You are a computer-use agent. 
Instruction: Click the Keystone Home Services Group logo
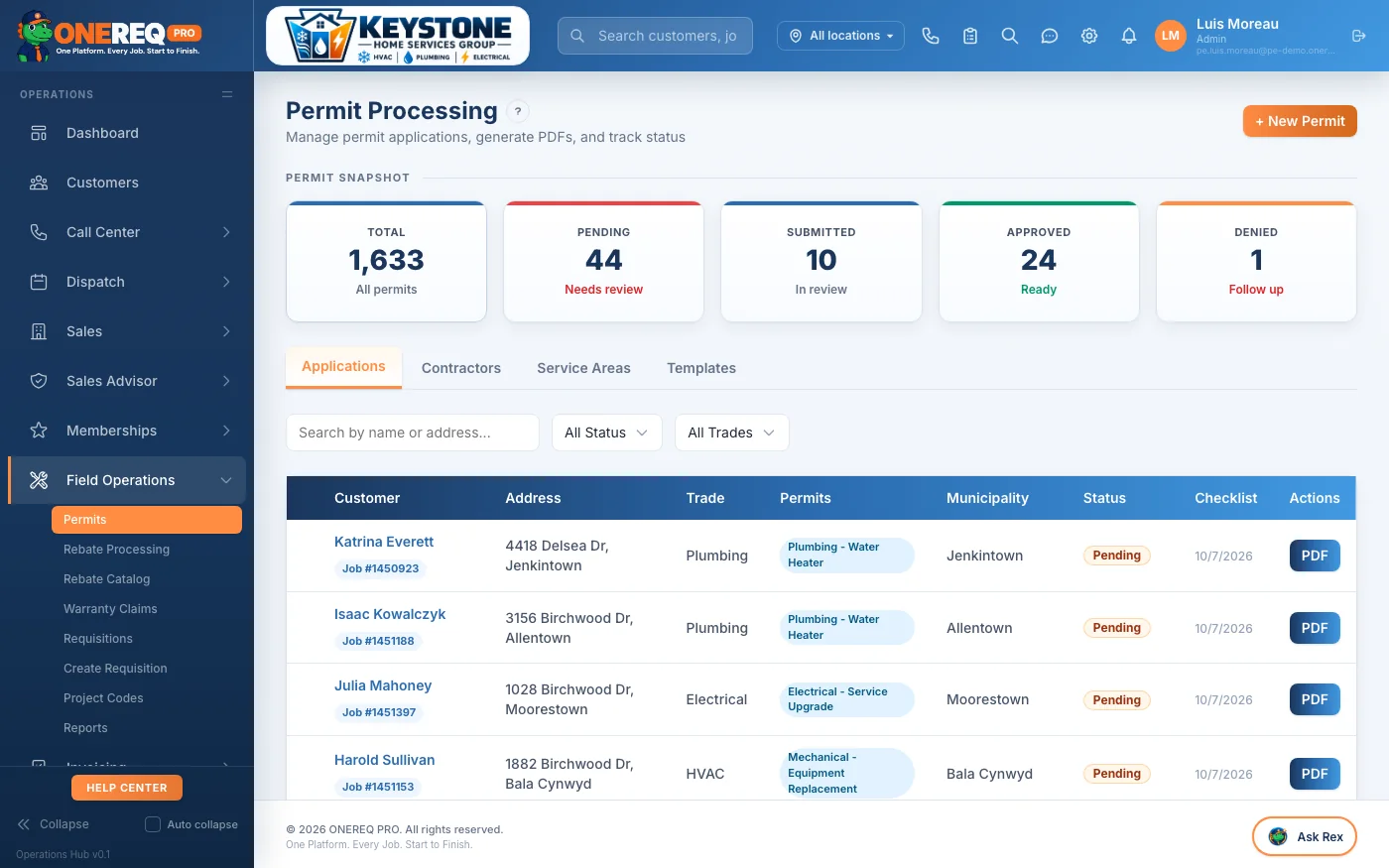pos(398,36)
